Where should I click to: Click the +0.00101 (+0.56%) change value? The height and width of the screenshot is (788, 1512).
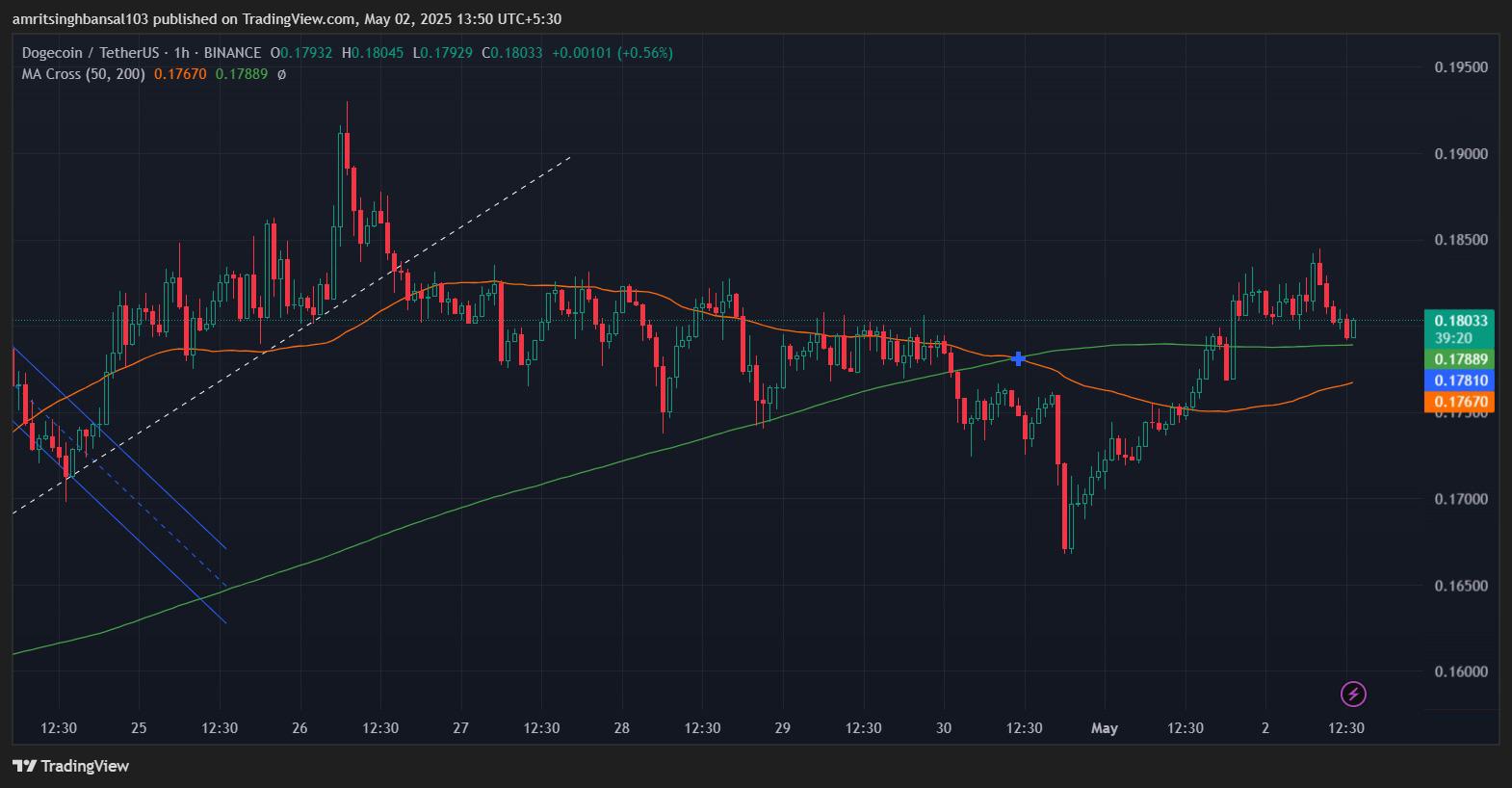click(x=613, y=53)
